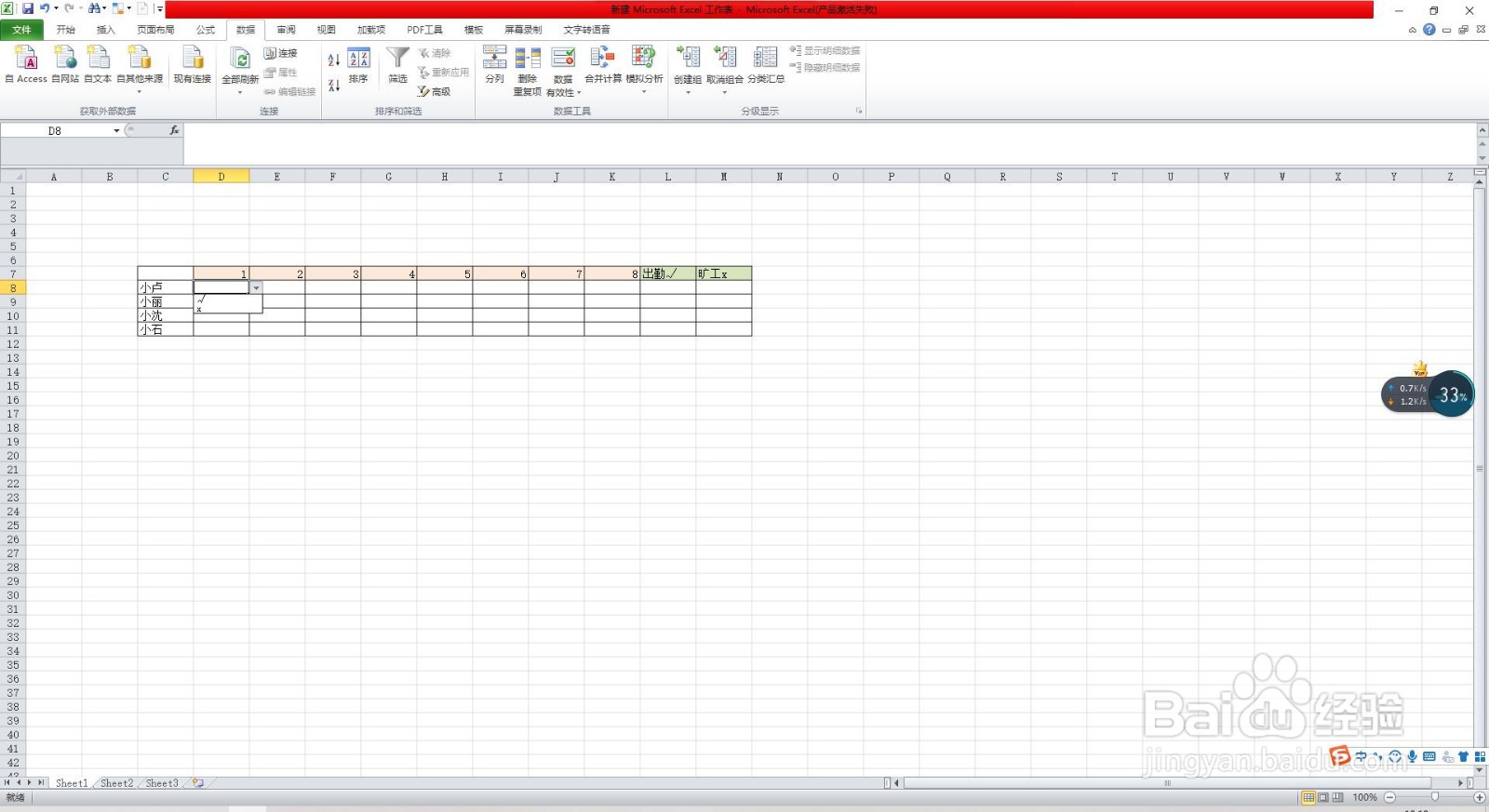Click Text to Columns (分列)
Image resolution: width=1489 pixels, height=812 pixels.
(494, 64)
